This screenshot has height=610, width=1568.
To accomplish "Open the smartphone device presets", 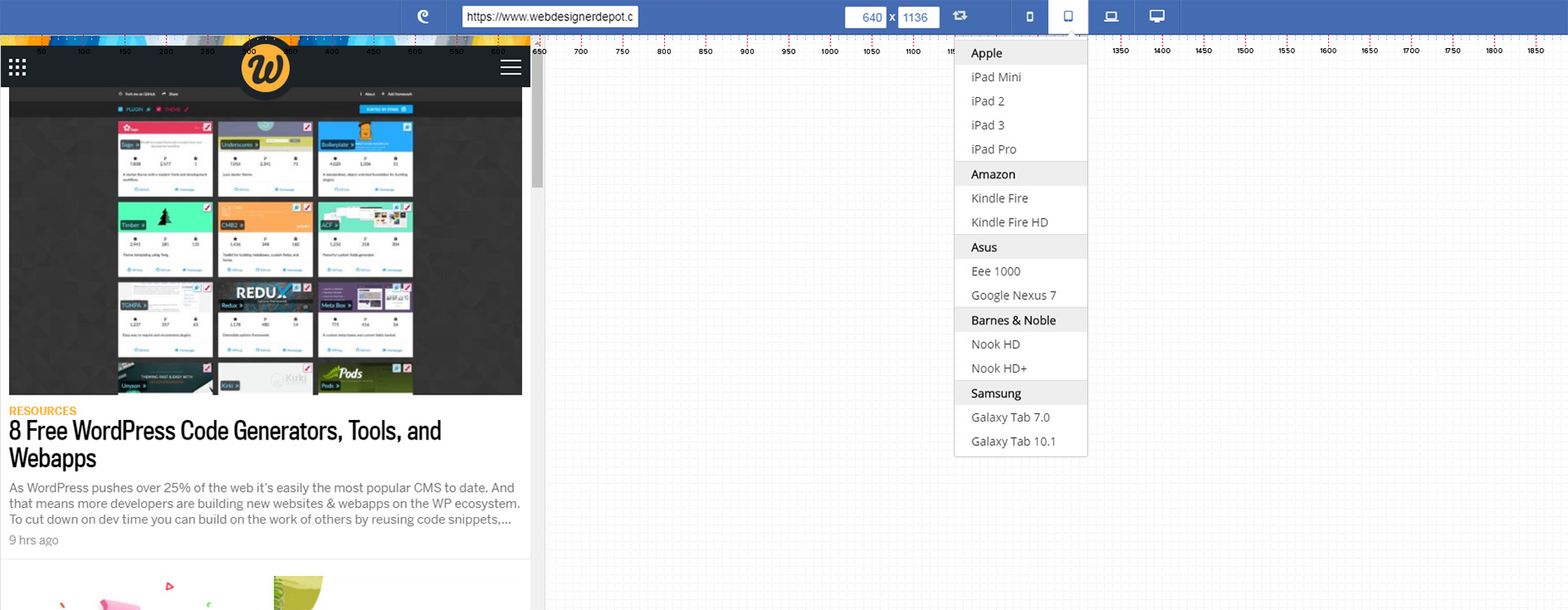I will point(1029,17).
